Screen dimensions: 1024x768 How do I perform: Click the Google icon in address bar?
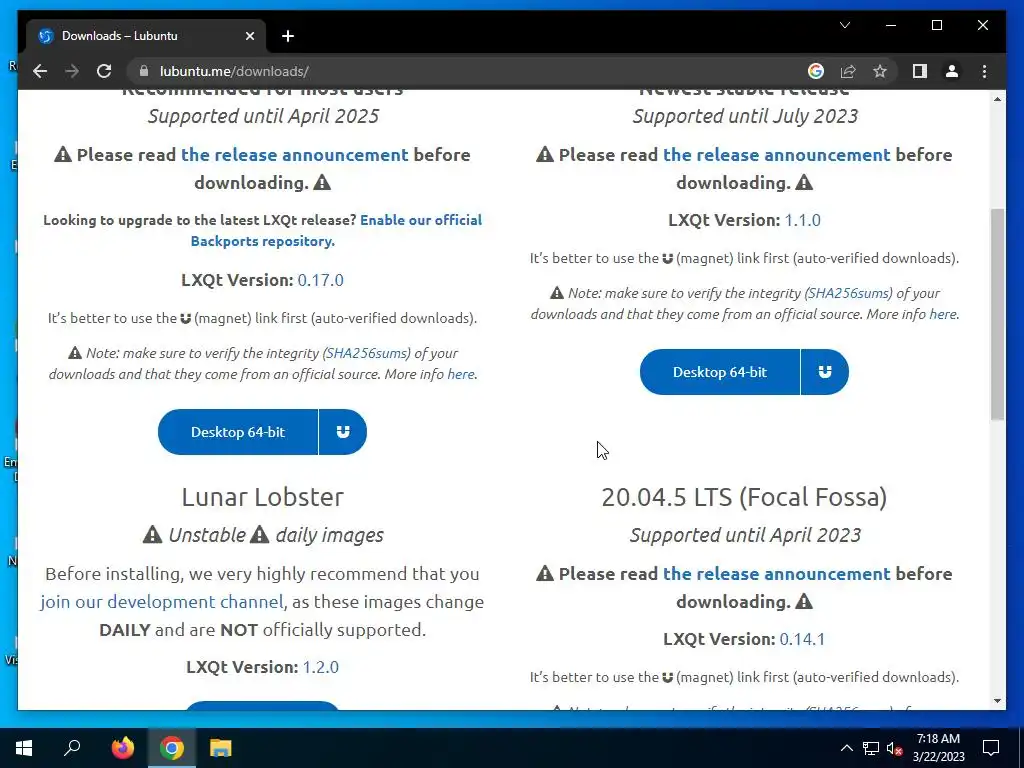[816, 71]
